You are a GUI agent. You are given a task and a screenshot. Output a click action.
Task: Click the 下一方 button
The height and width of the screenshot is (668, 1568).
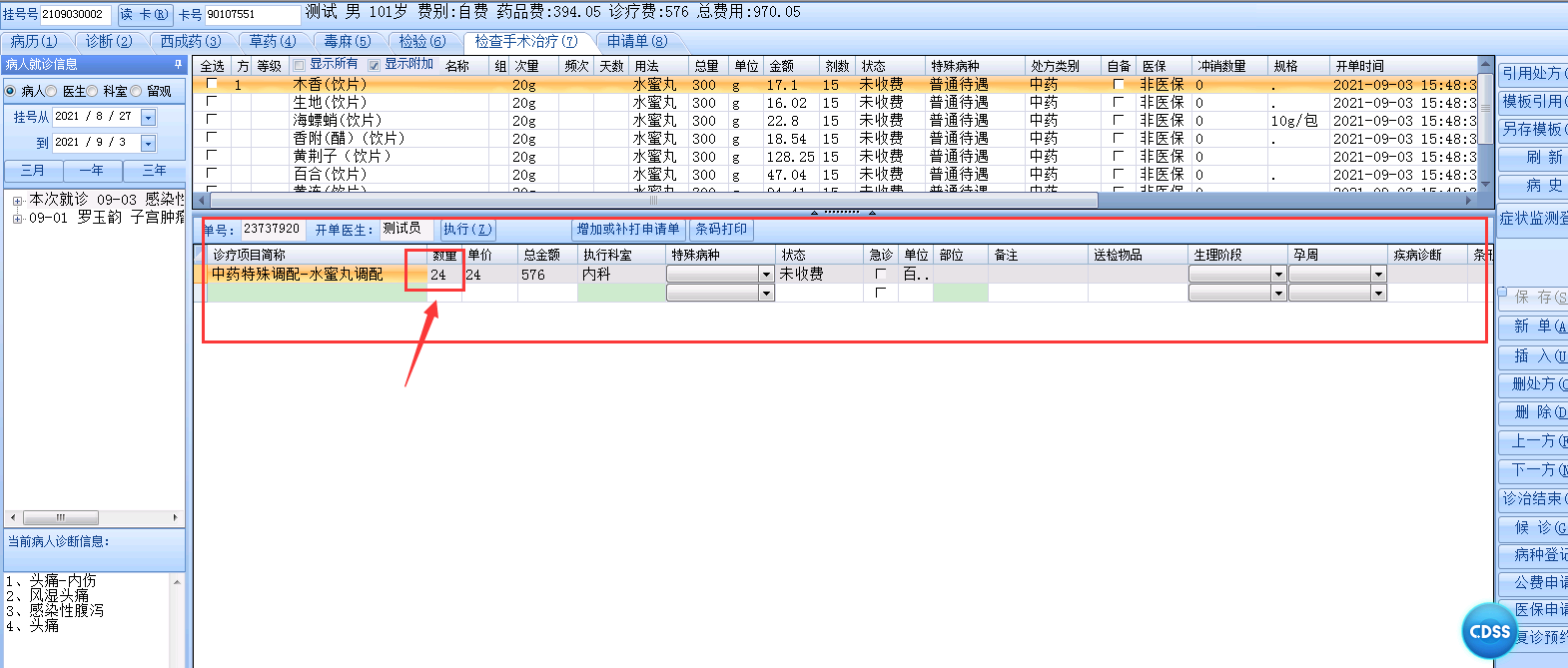pyautogui.click(x=1533, y=469)
